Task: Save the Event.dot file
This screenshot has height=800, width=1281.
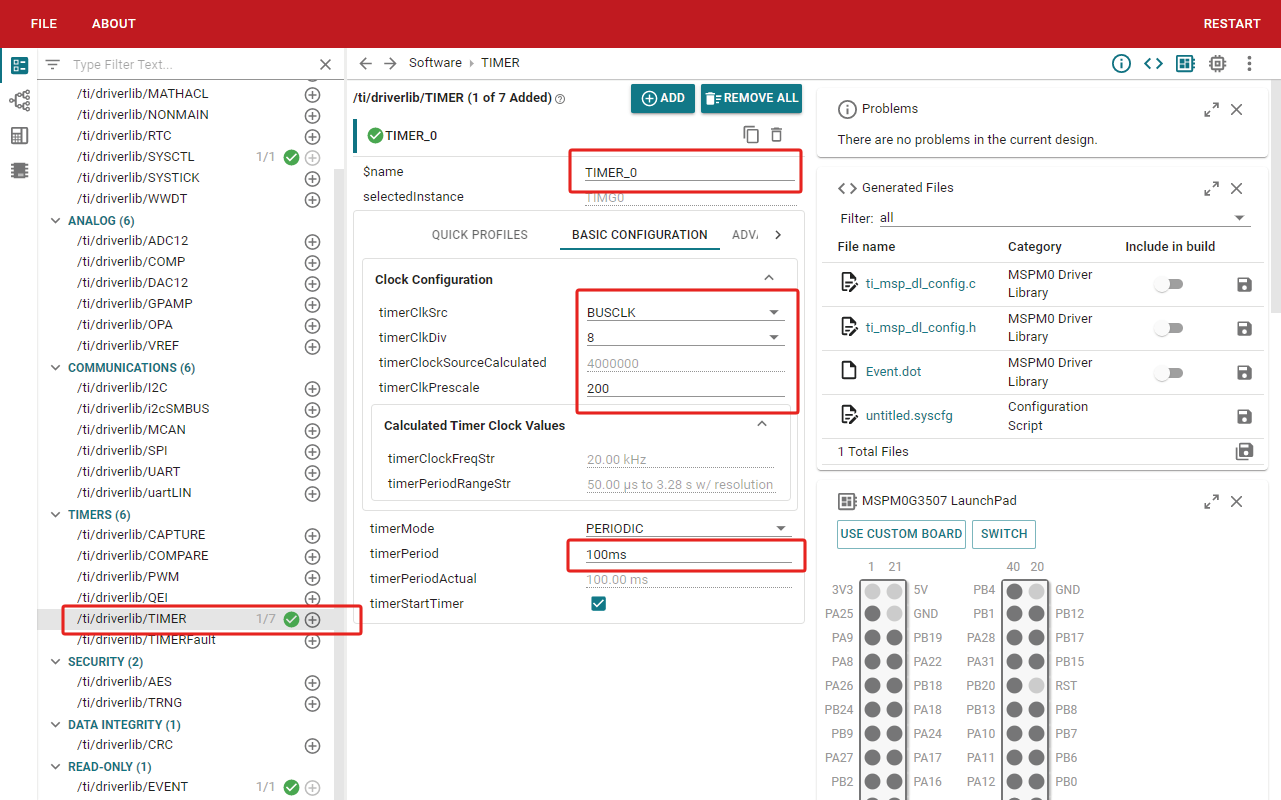Action: (x=1244, y=372)
